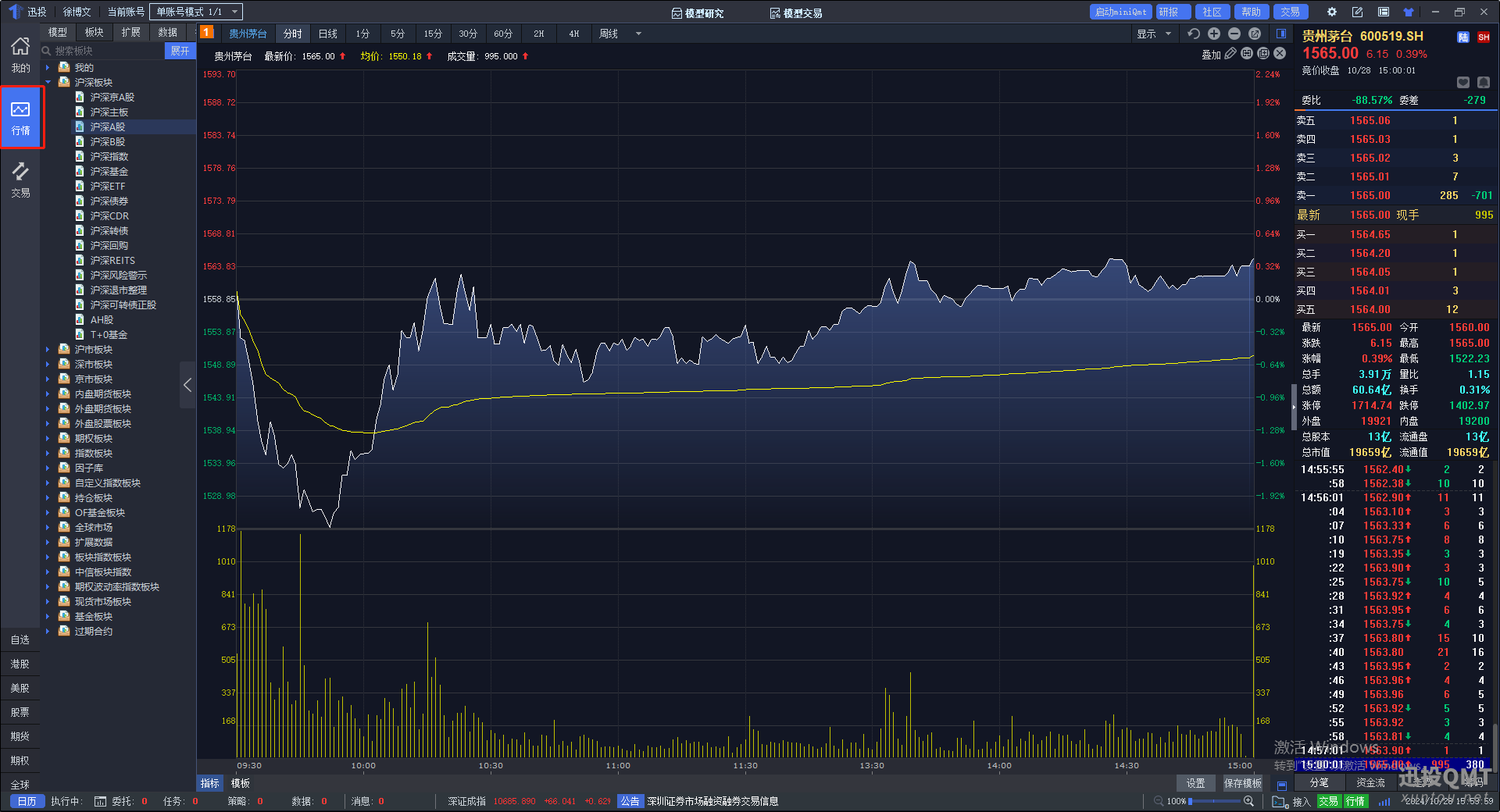The width and height of the screenshot is (1500, 812).
Task: Remove overlay with the circled X icon
Action: tap(1280, 54)
